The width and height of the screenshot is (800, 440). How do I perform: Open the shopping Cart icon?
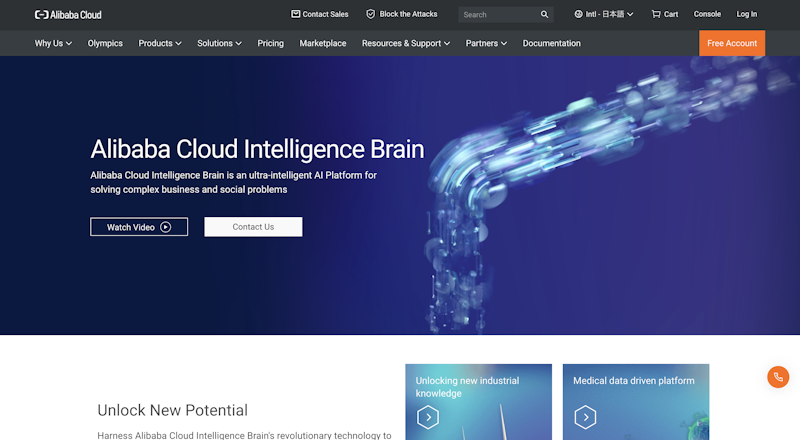click(x=656, y=15)
